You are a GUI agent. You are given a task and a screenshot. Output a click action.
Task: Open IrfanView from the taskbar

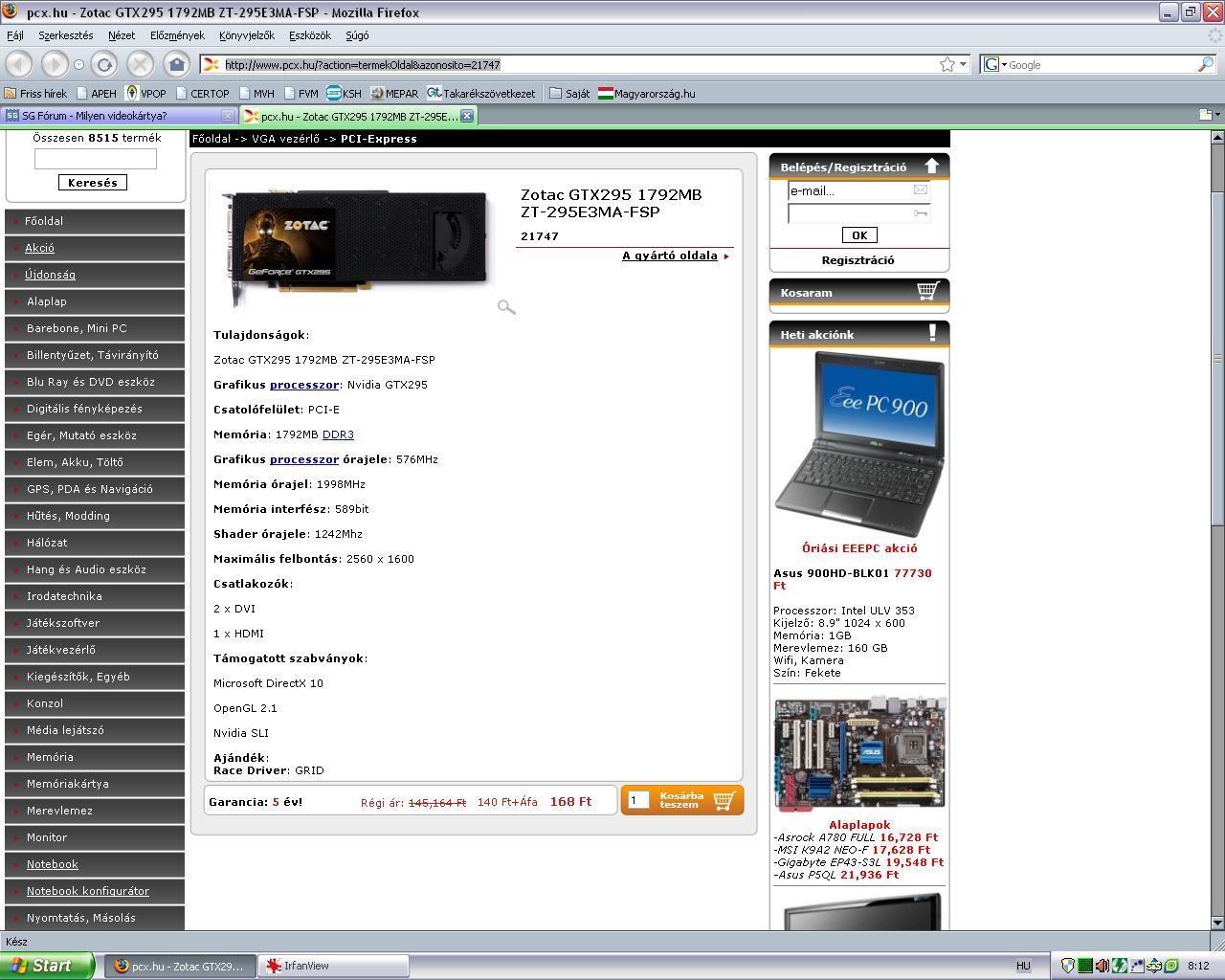point(334,966)
